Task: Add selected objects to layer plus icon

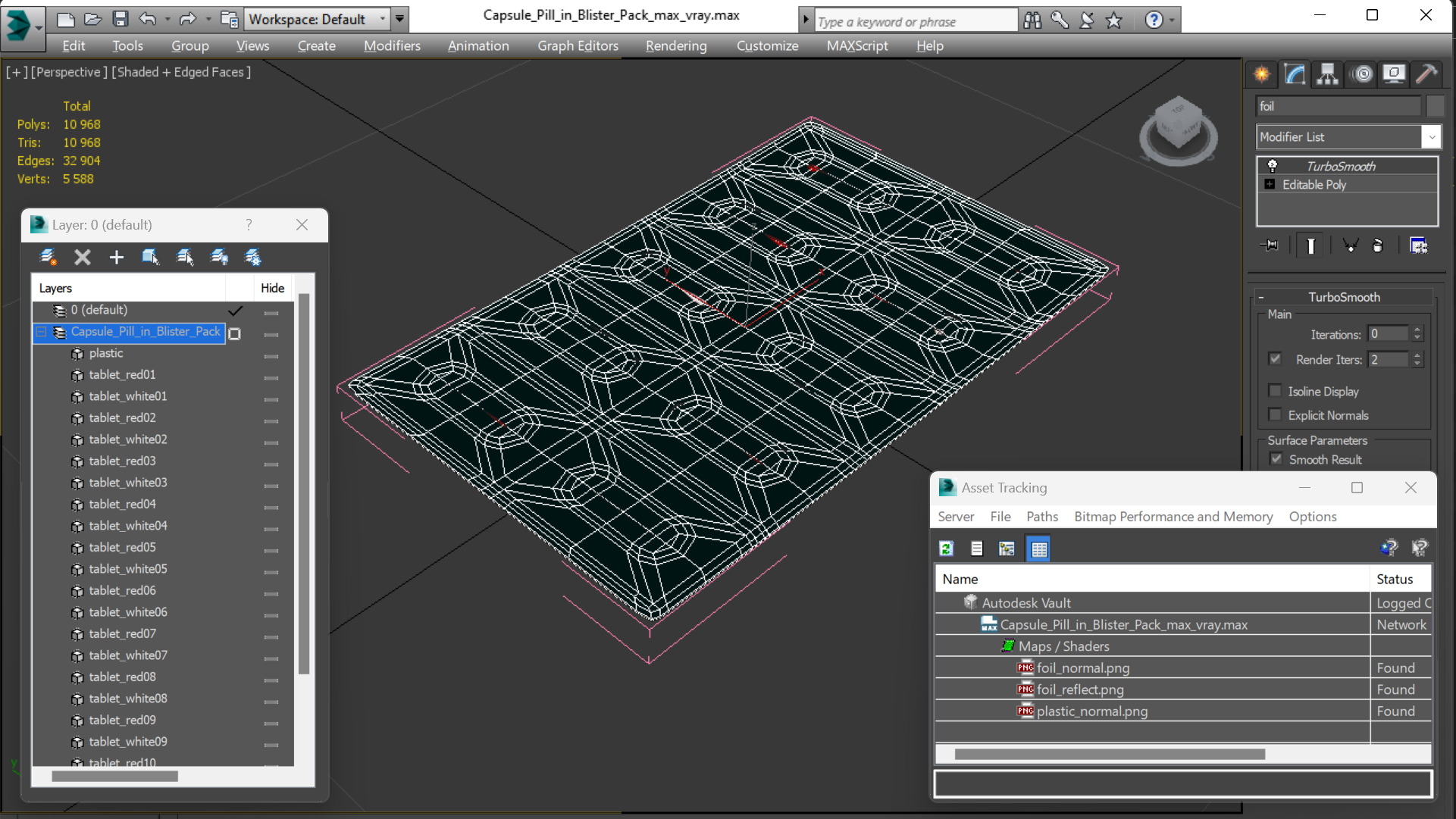Action: (x=116, y=258)
